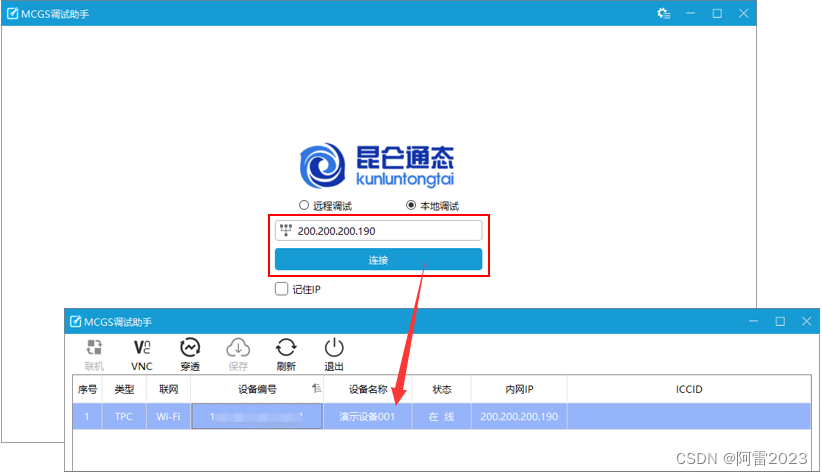Click the TPC type cell
This screenshot has width=822, height=476.
pos(124,416)
